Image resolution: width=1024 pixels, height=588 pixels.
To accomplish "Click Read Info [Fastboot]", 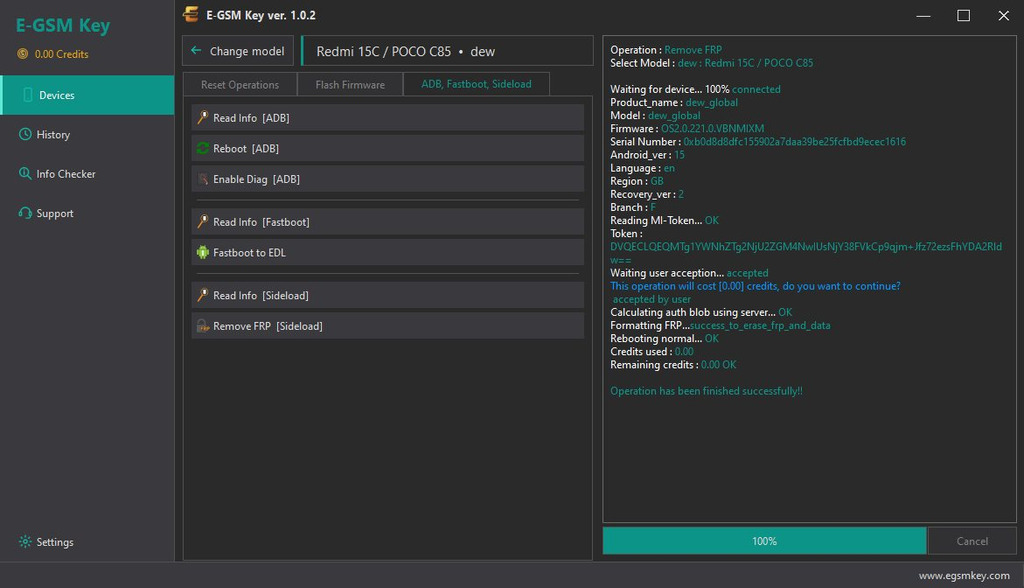I will pos(388,222).
